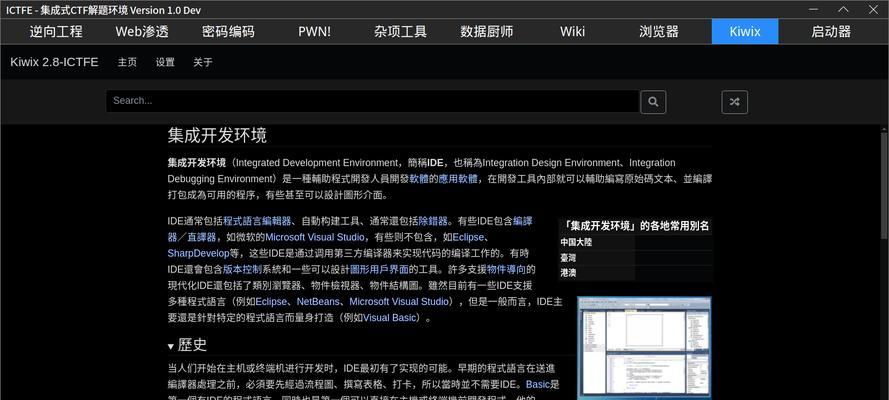Follow the 應用軟體 link
Image resolution: width=889 pixels, height=400 pixels.
458,179
